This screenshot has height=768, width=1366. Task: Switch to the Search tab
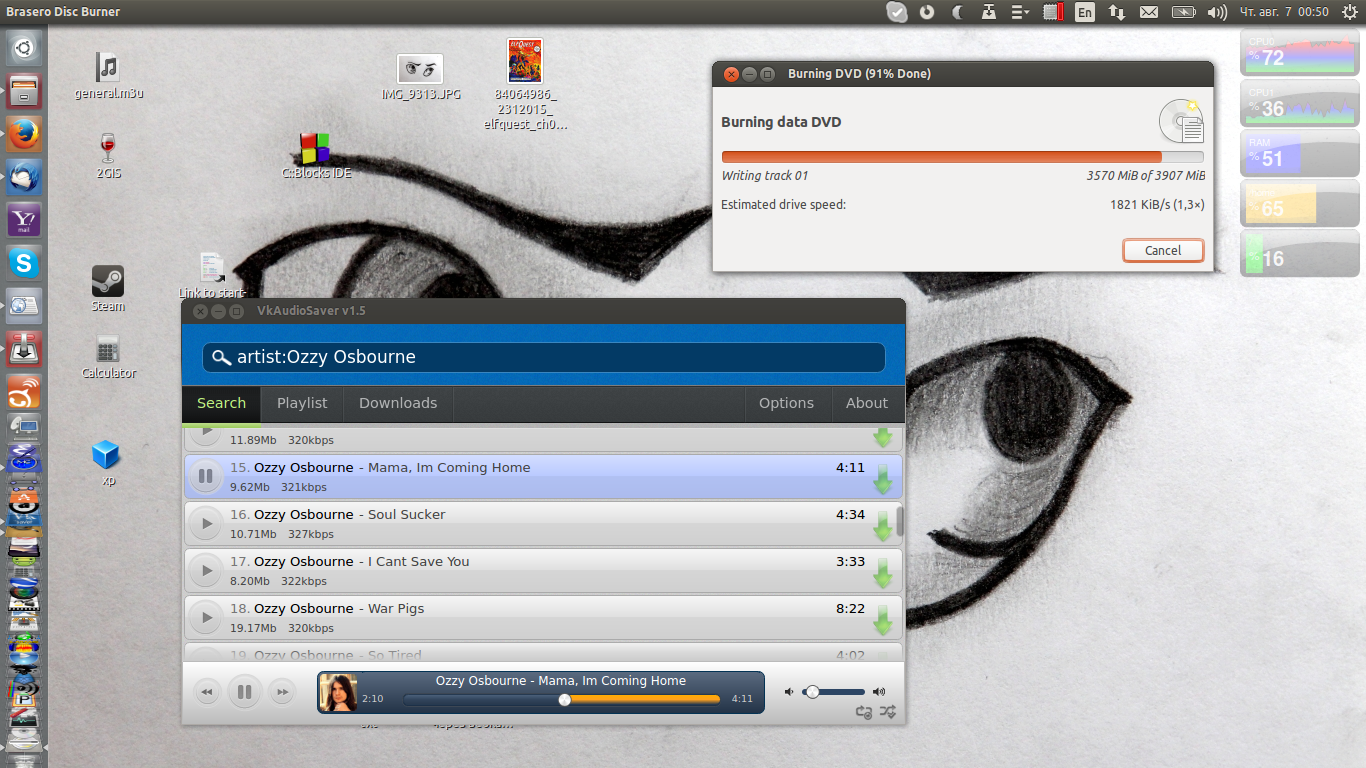(221, 403)
